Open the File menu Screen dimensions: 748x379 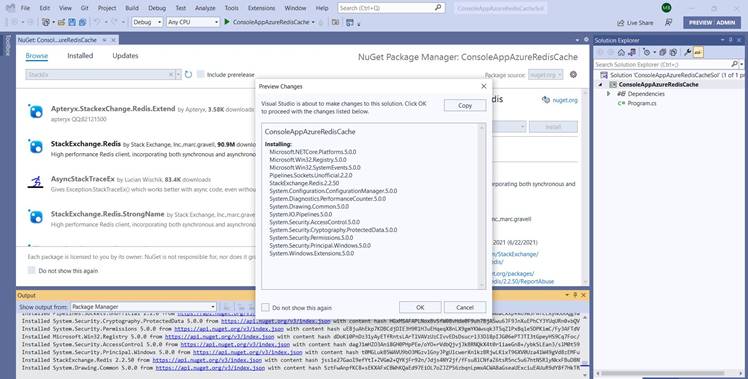pos(25,8)
